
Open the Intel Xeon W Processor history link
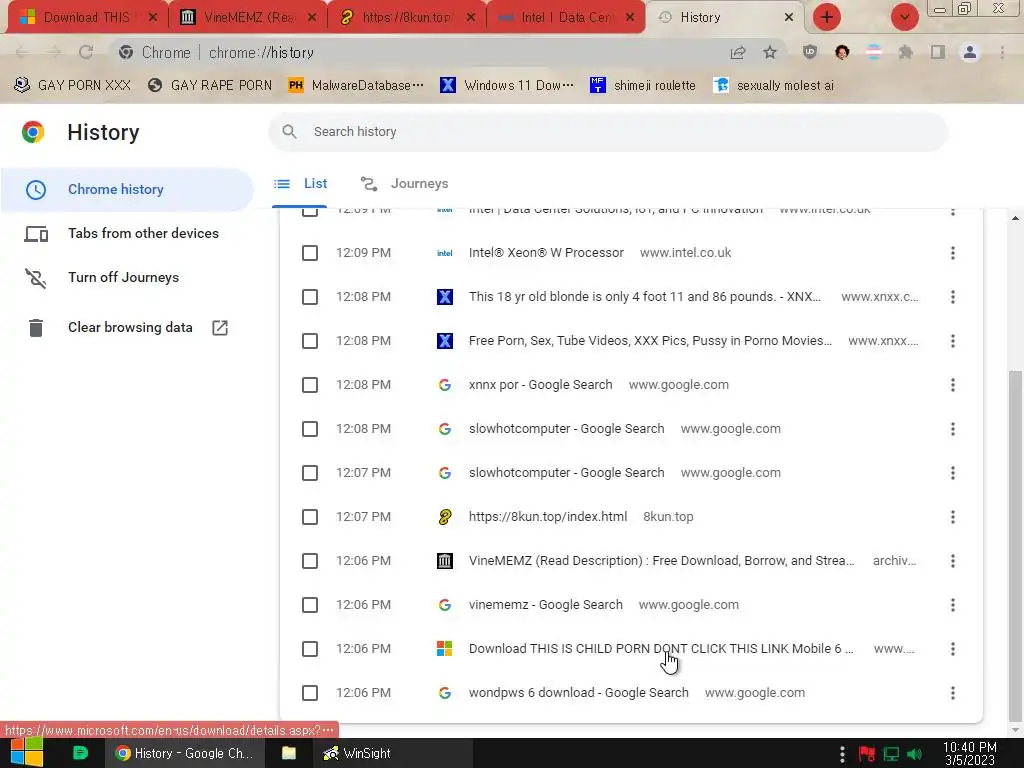[x=546, y=253]
